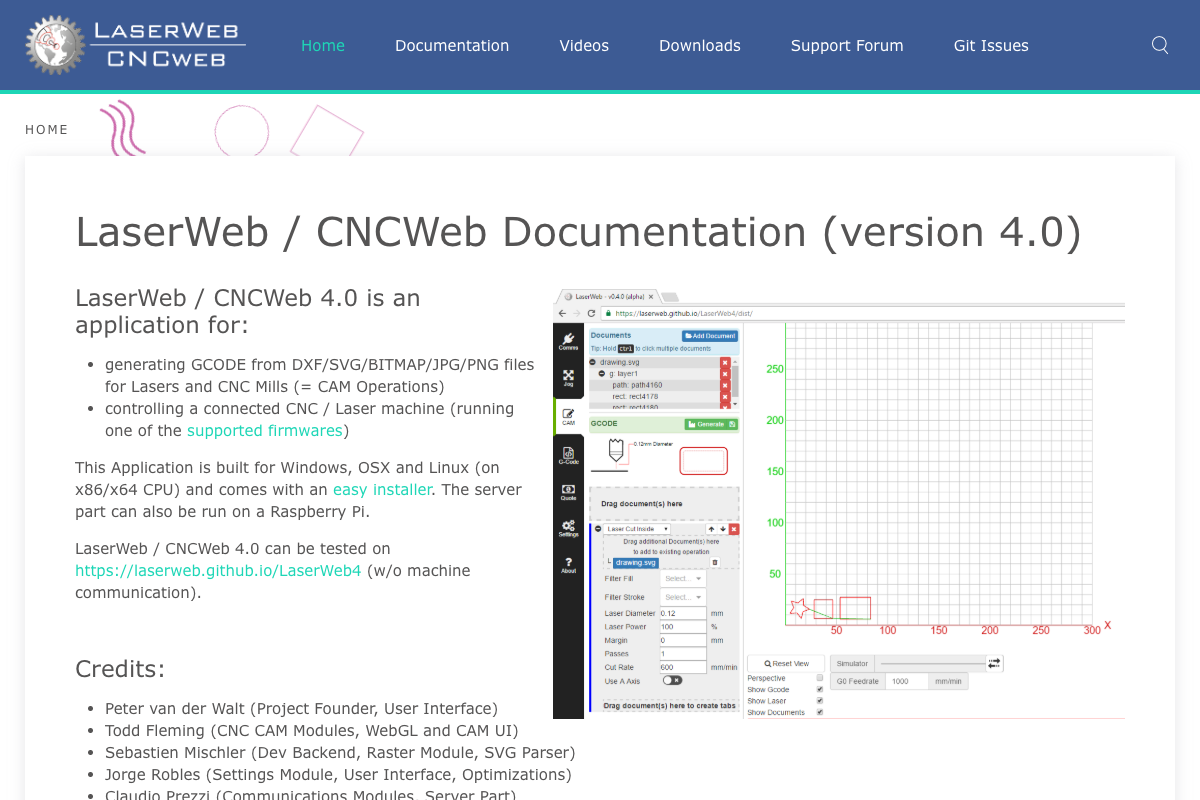Adjust the Simulator slider track
1200x800 pixels.
[932, 663]
